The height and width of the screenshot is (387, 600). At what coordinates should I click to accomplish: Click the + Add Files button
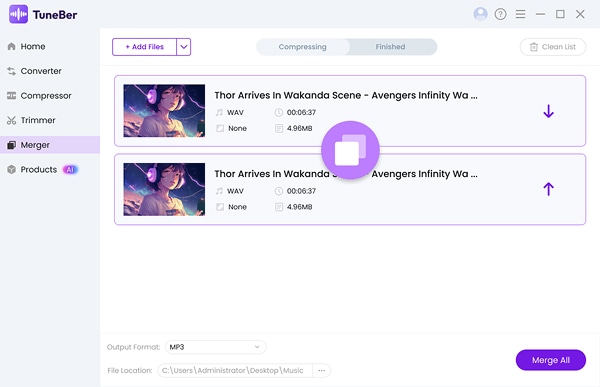click(x=144, y=47)
